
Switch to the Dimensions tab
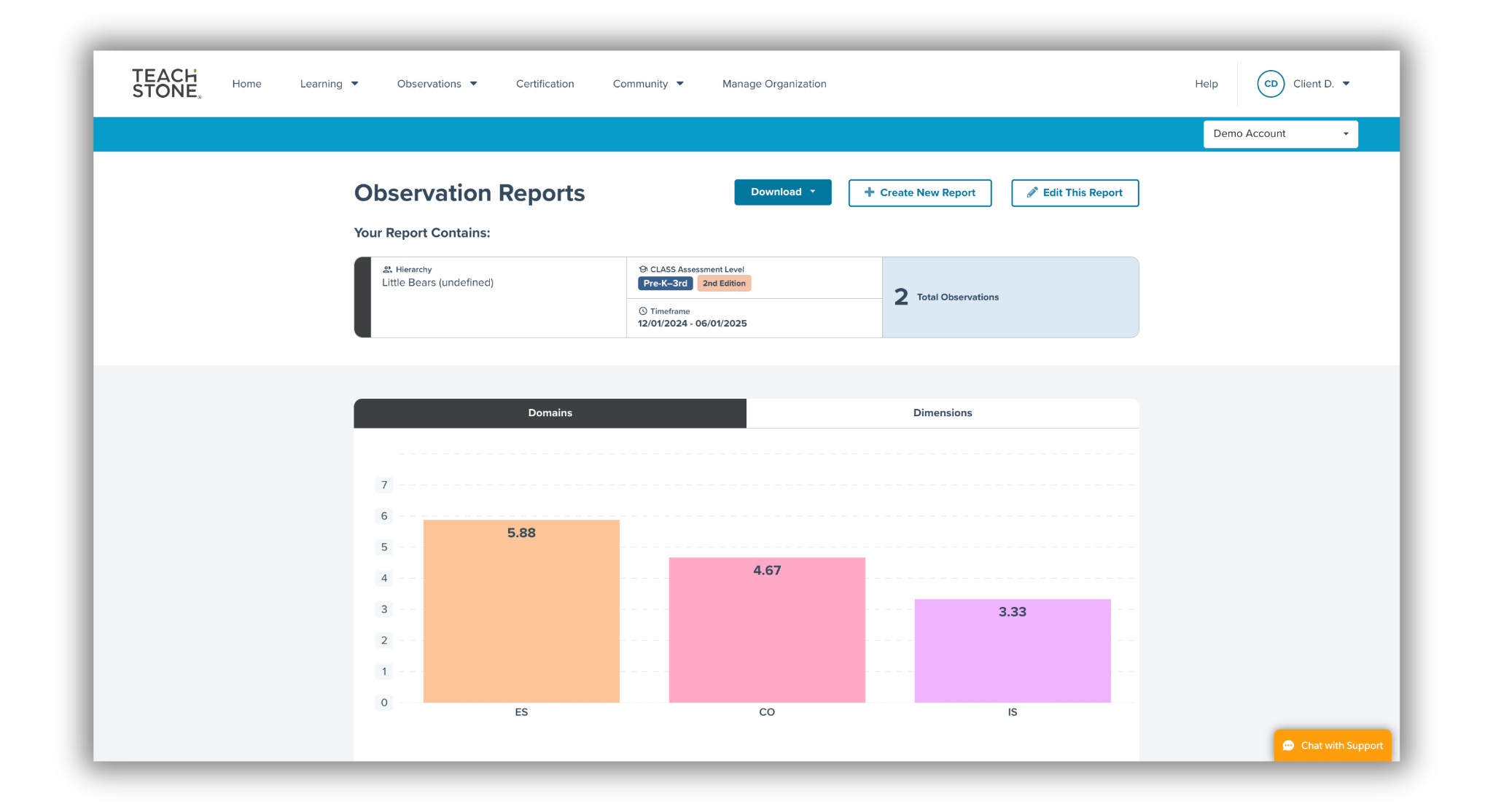942,413
